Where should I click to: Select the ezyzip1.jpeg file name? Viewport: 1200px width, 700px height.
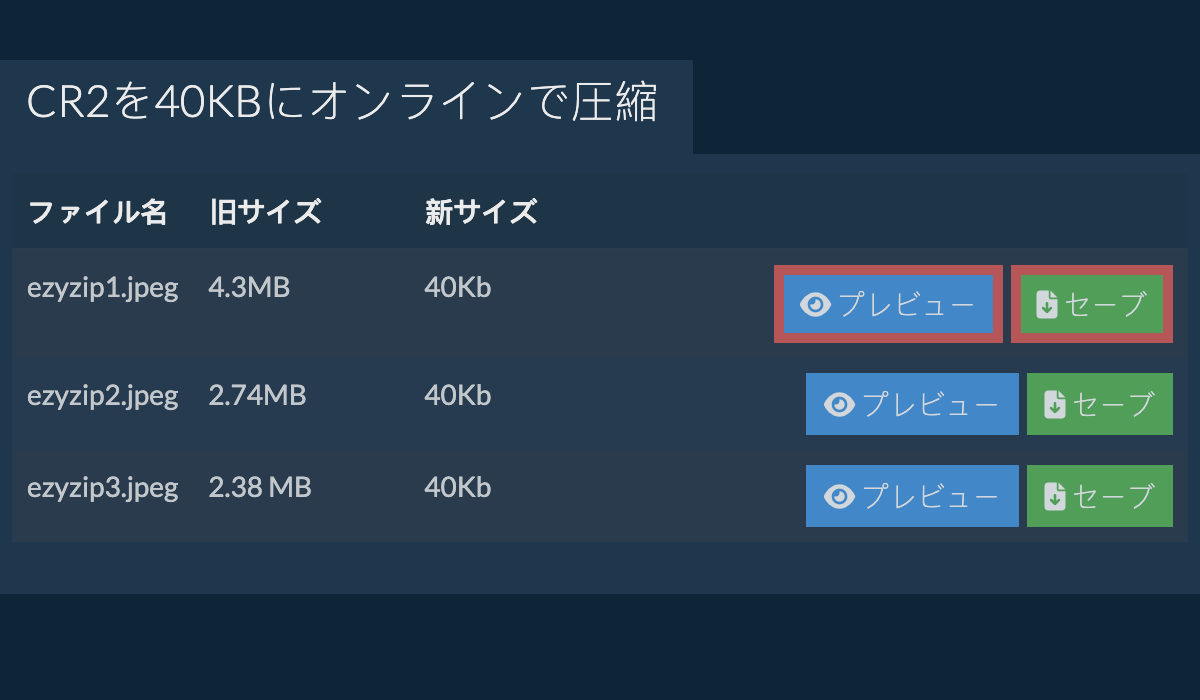pyautogui.click(x=102, y=288)
